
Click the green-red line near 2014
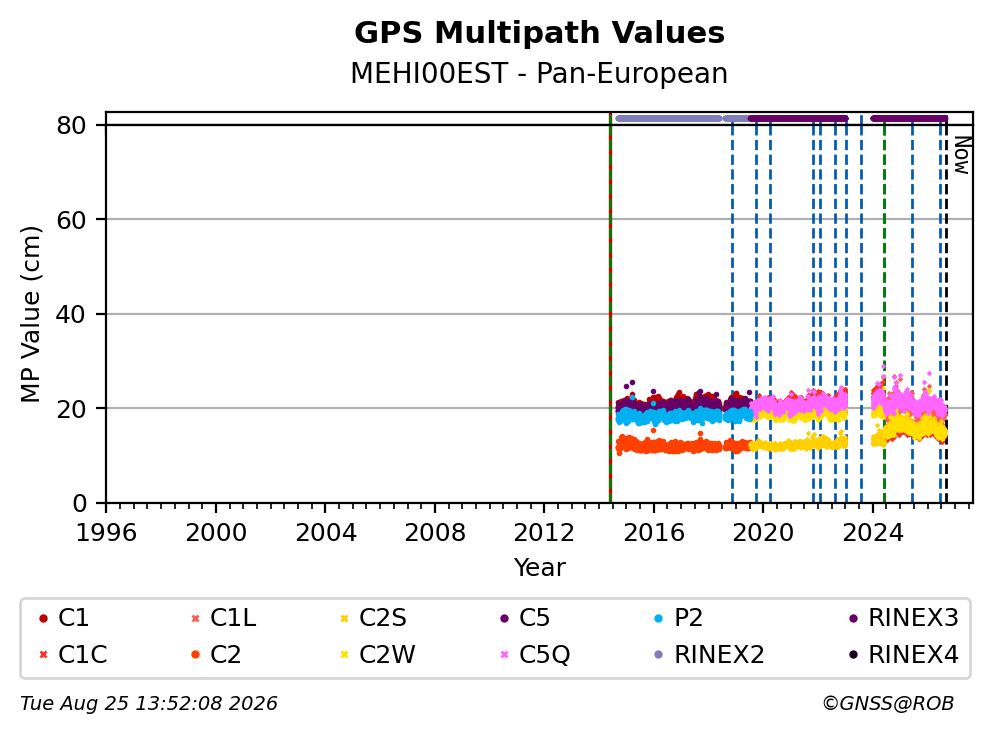click(610, 308)
